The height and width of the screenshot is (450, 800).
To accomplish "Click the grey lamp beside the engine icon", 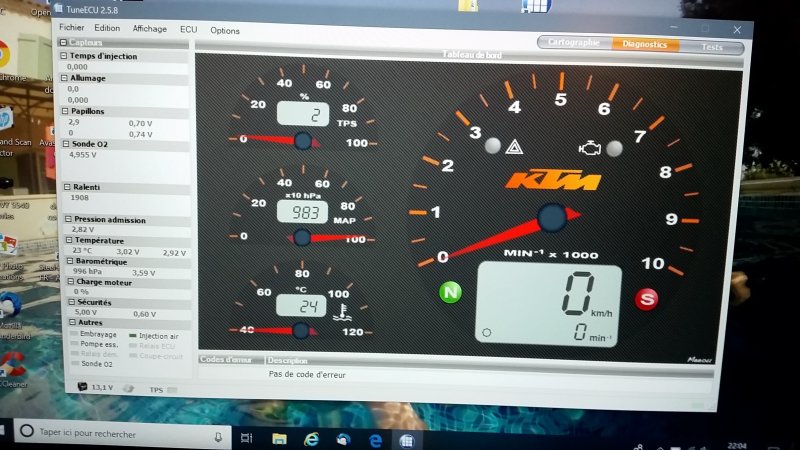I will tap(614, 148).
